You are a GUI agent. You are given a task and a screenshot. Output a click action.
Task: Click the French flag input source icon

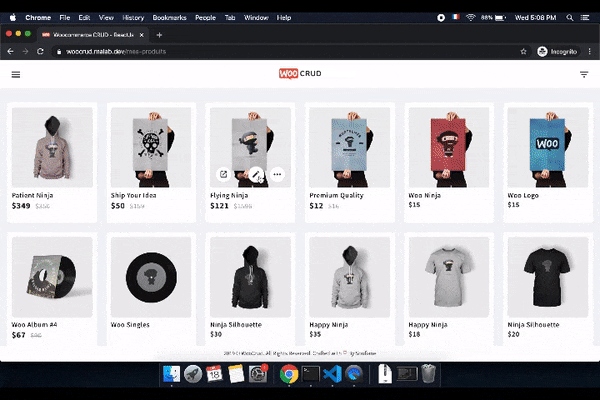tap(456, 17)
